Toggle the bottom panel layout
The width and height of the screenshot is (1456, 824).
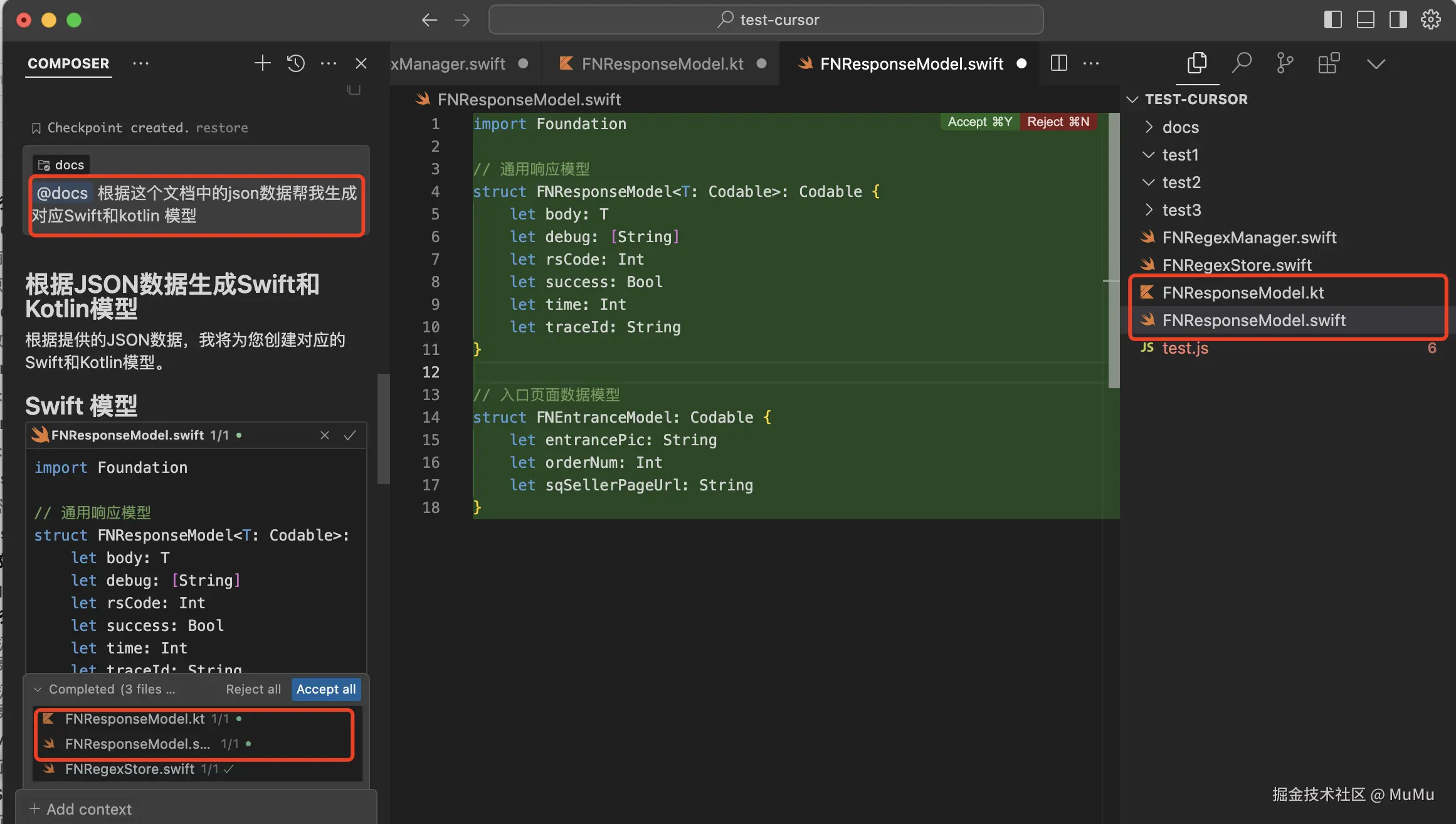(1365, 20)
